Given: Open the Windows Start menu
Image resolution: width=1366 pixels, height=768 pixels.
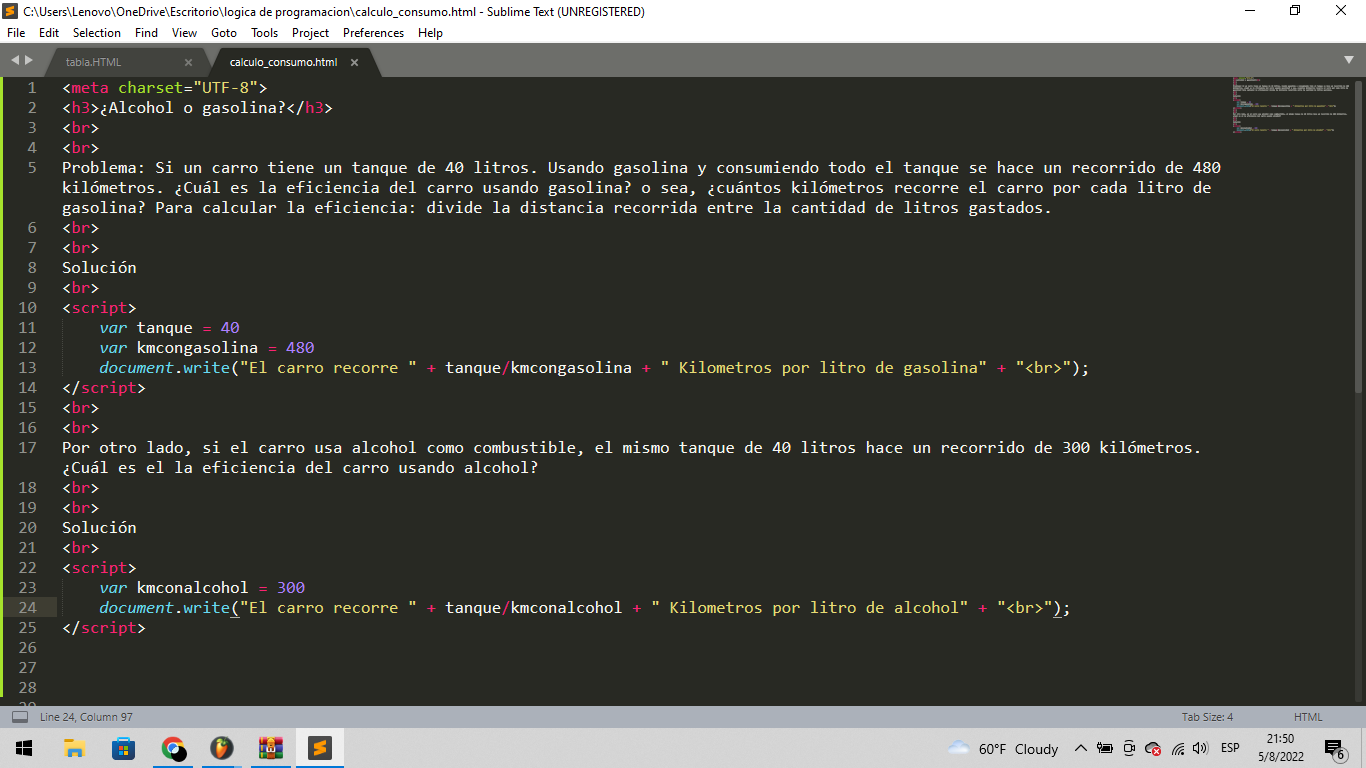Looking at the screenshot, I should (x=23, y=748).
